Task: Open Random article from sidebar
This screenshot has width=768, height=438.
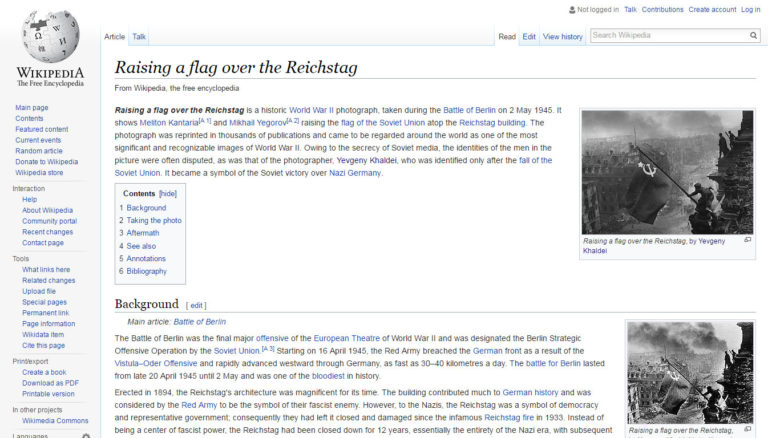Action: click(40, 151)
